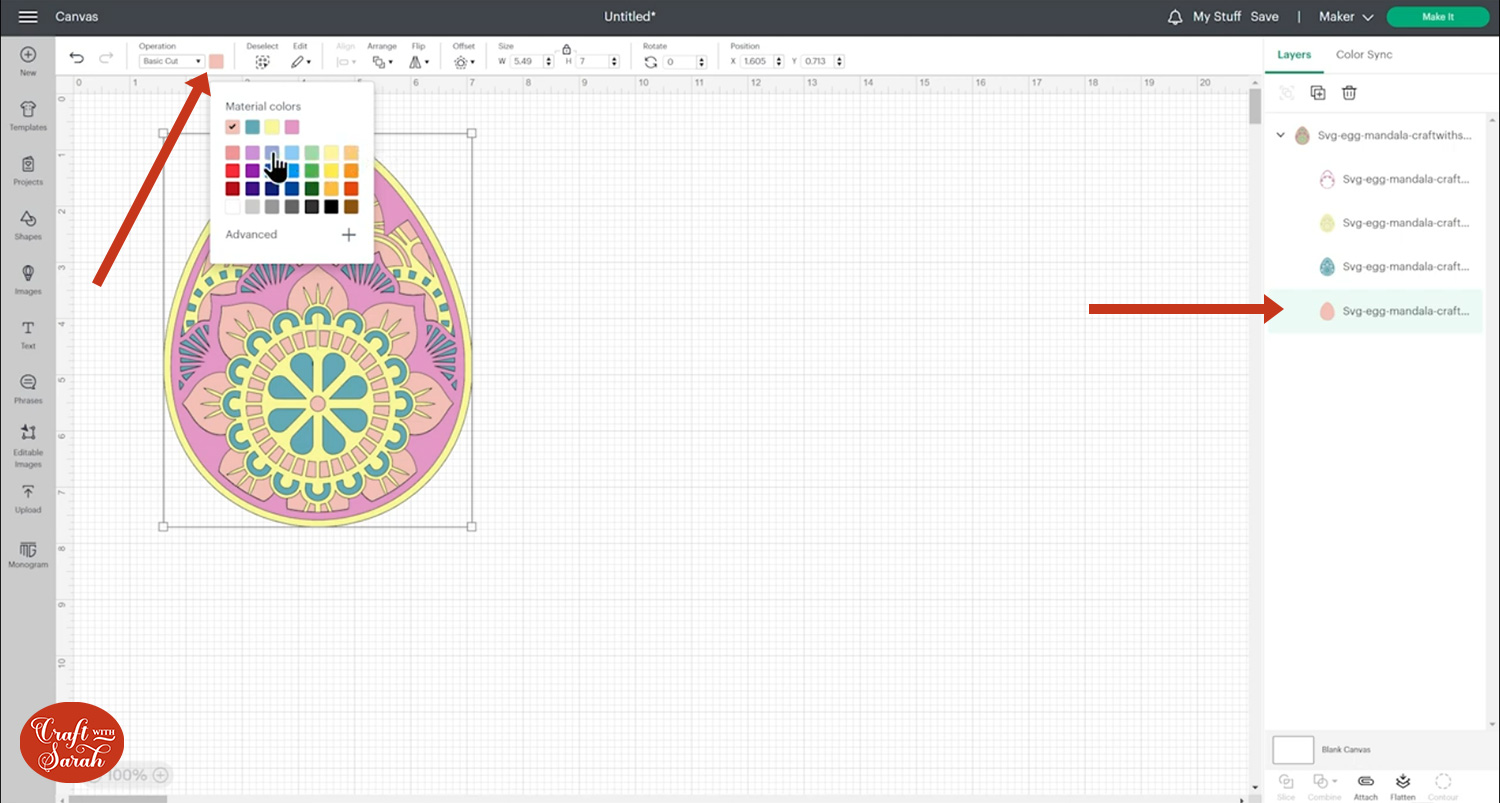Select the highlighted peach egg layer

(x=1373, y=311)
